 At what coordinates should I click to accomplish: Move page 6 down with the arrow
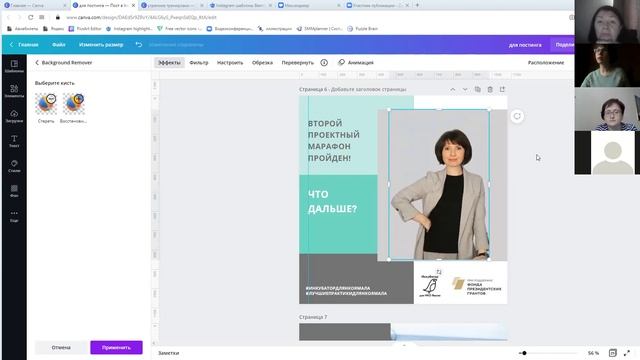click(x=465, y=89)
